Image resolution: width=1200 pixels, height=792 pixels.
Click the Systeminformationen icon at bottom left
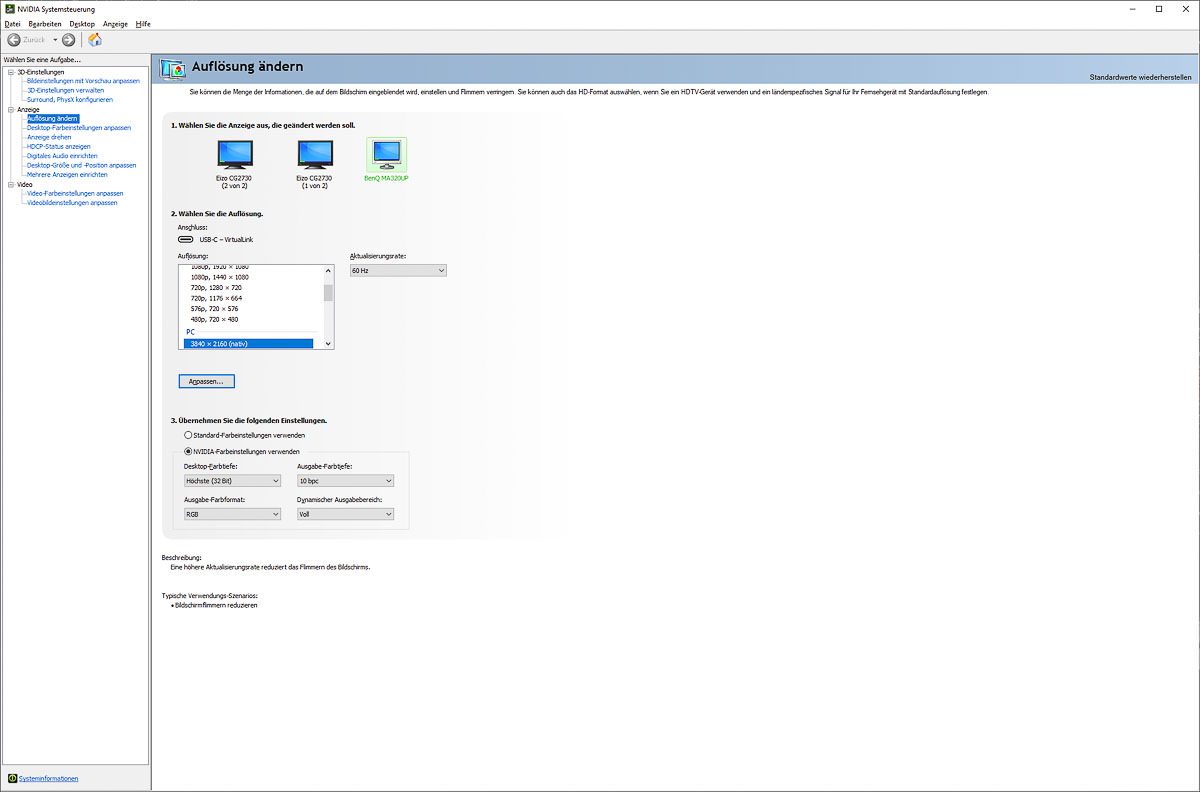click(12, 778)
